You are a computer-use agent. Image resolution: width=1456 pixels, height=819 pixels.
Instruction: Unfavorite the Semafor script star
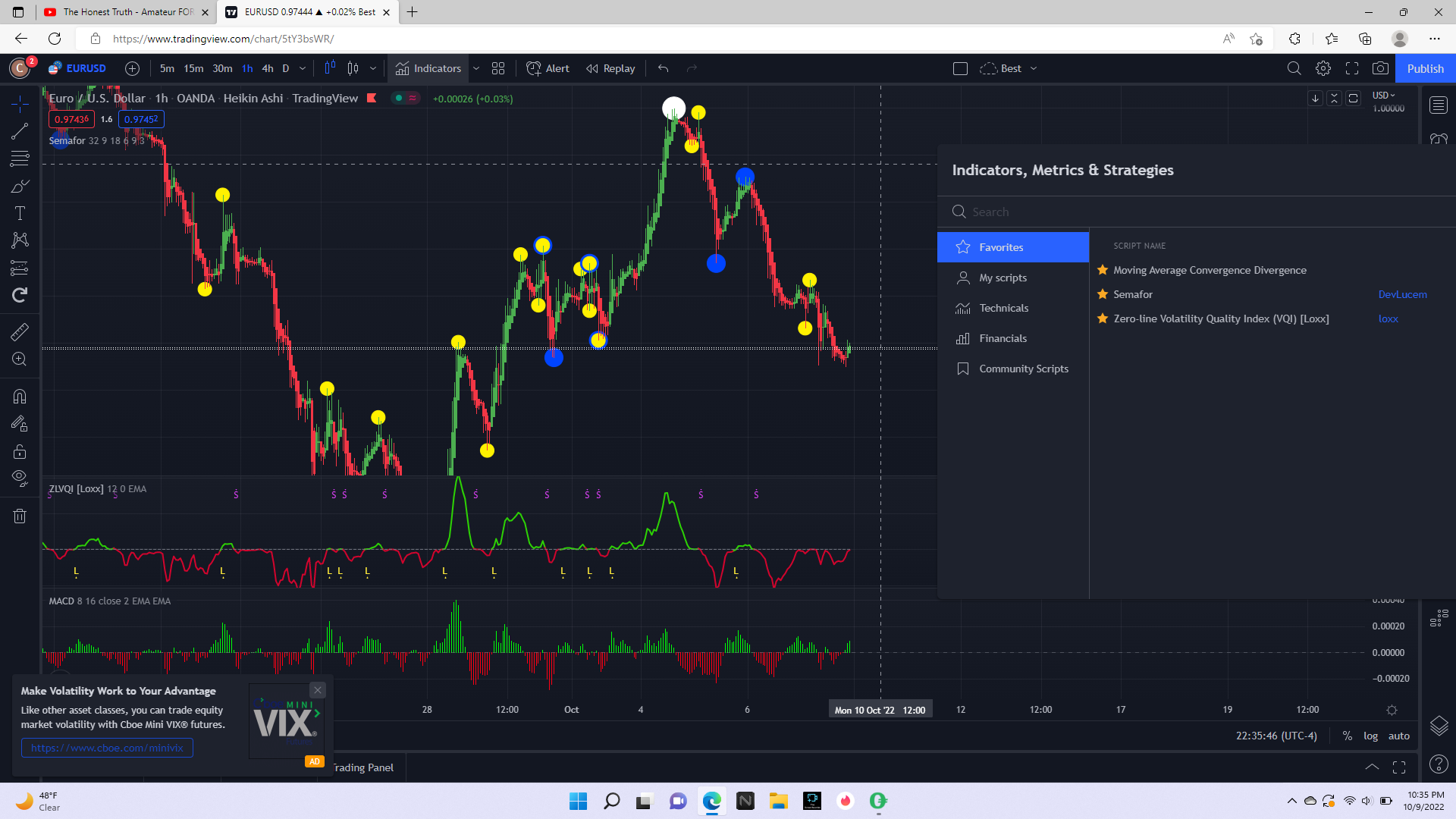click(1103, 294)
